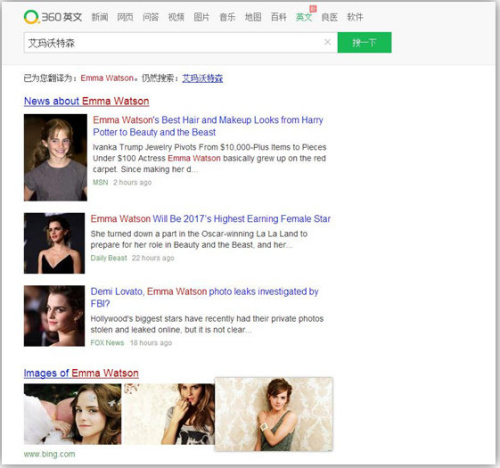Clear the search box with the X icon
Viewport: 500px width, 468px height.
click(328, 42)
